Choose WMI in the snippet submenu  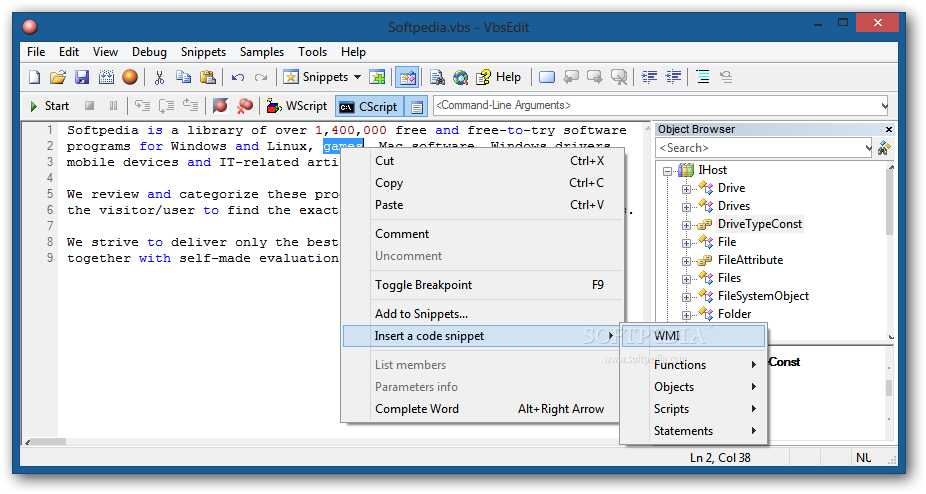click(694, 336)
